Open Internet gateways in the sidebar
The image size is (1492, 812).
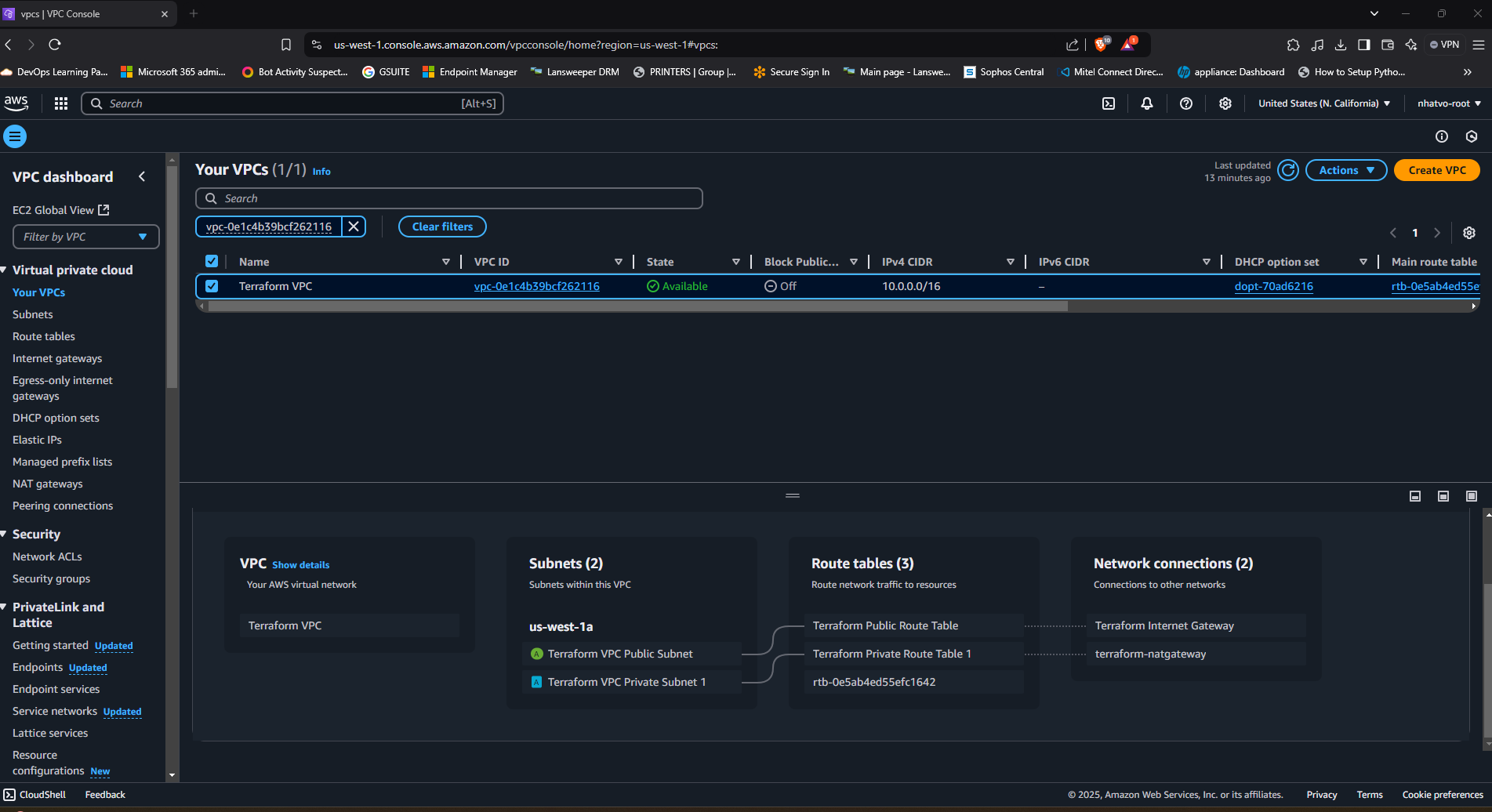[x=57, y=358]
